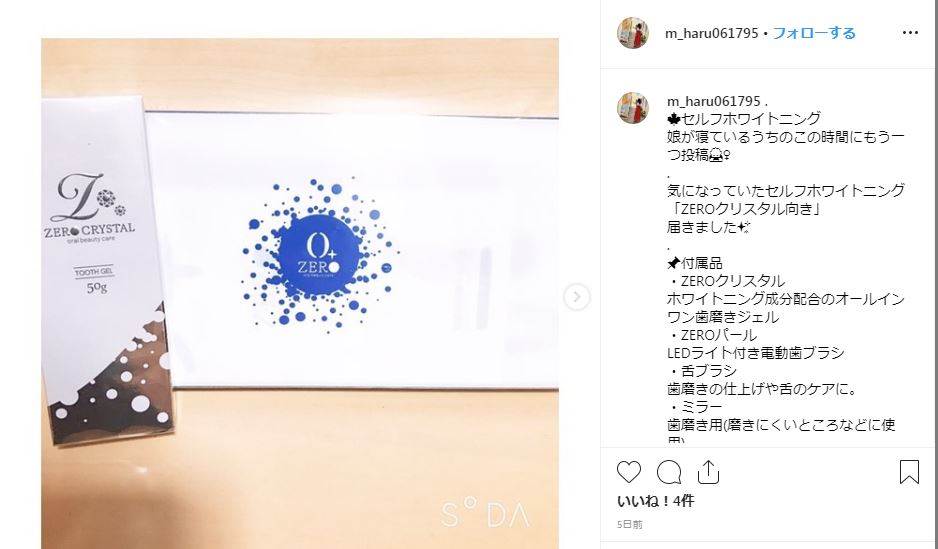Click the blue ZERO logo in photo
938x549 pixels.
point(318,255)
